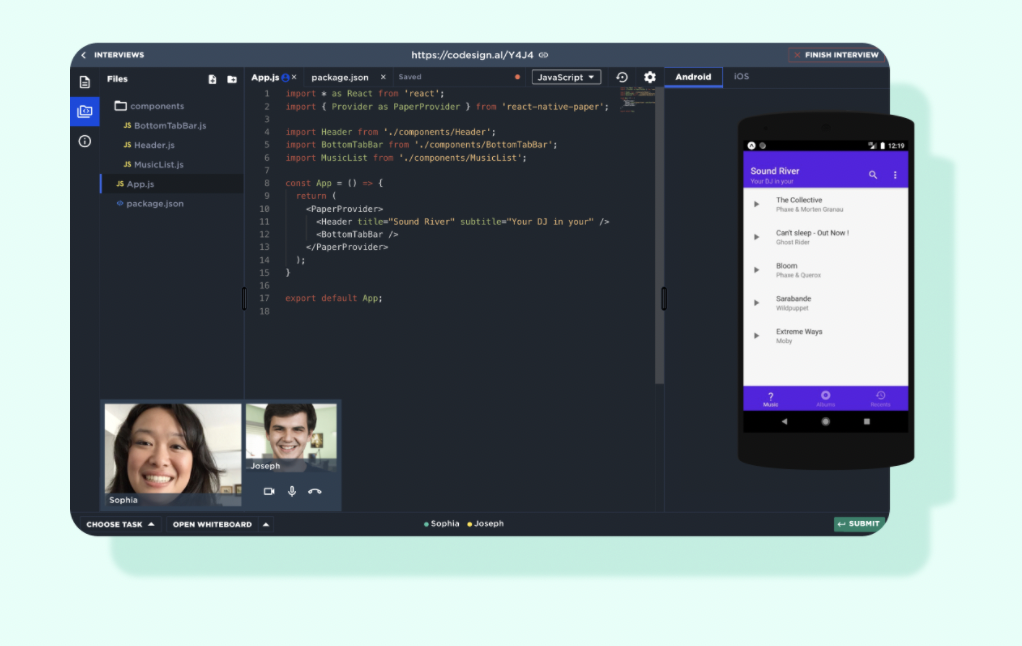Switch to the Android preview tab

click(693, 77)
